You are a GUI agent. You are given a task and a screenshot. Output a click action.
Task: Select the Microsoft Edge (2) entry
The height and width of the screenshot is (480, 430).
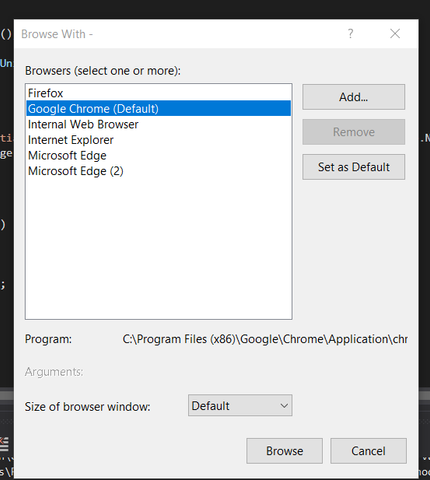(158, 171)
